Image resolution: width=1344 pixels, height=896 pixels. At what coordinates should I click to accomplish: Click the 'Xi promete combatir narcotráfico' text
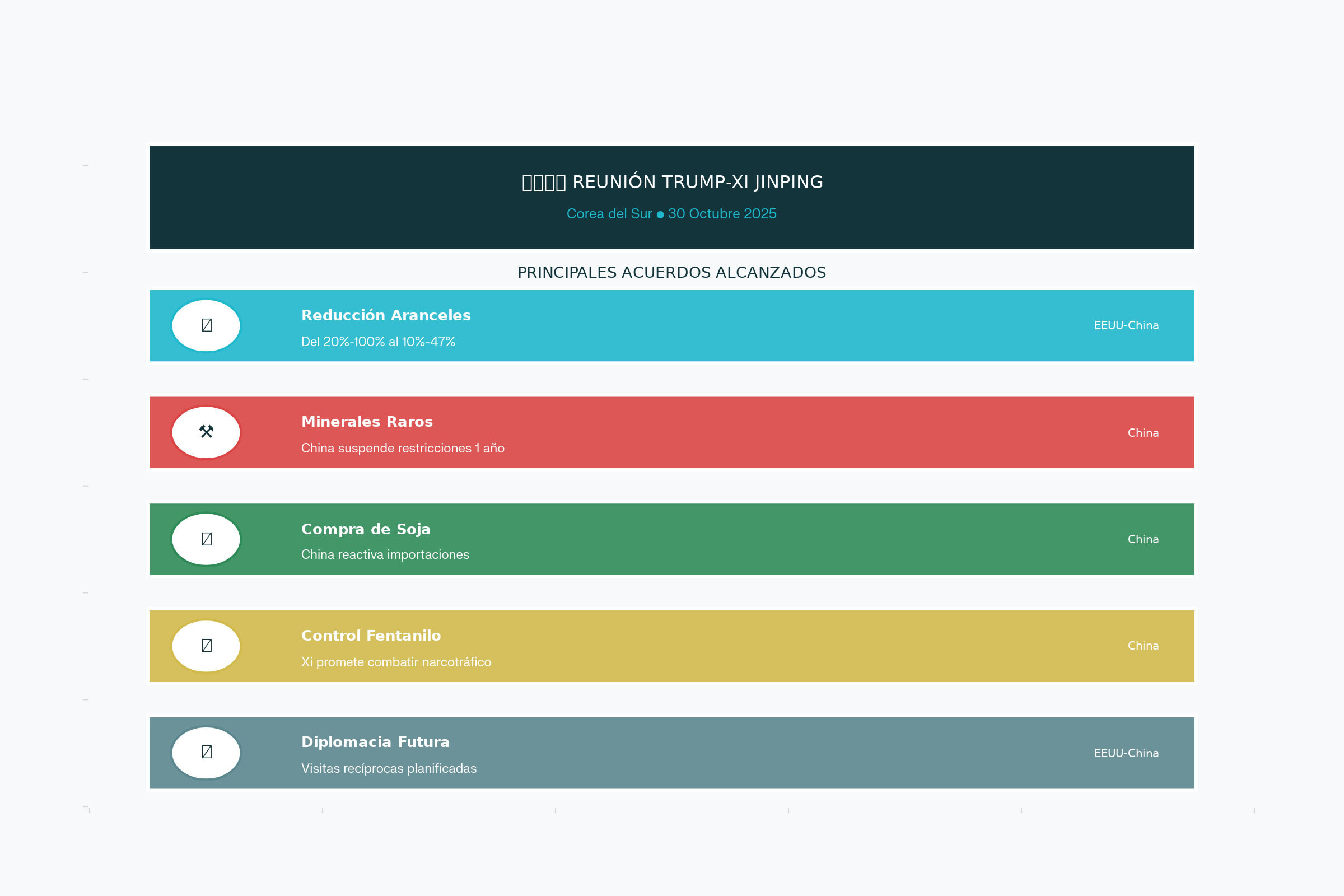pos(396,662)
